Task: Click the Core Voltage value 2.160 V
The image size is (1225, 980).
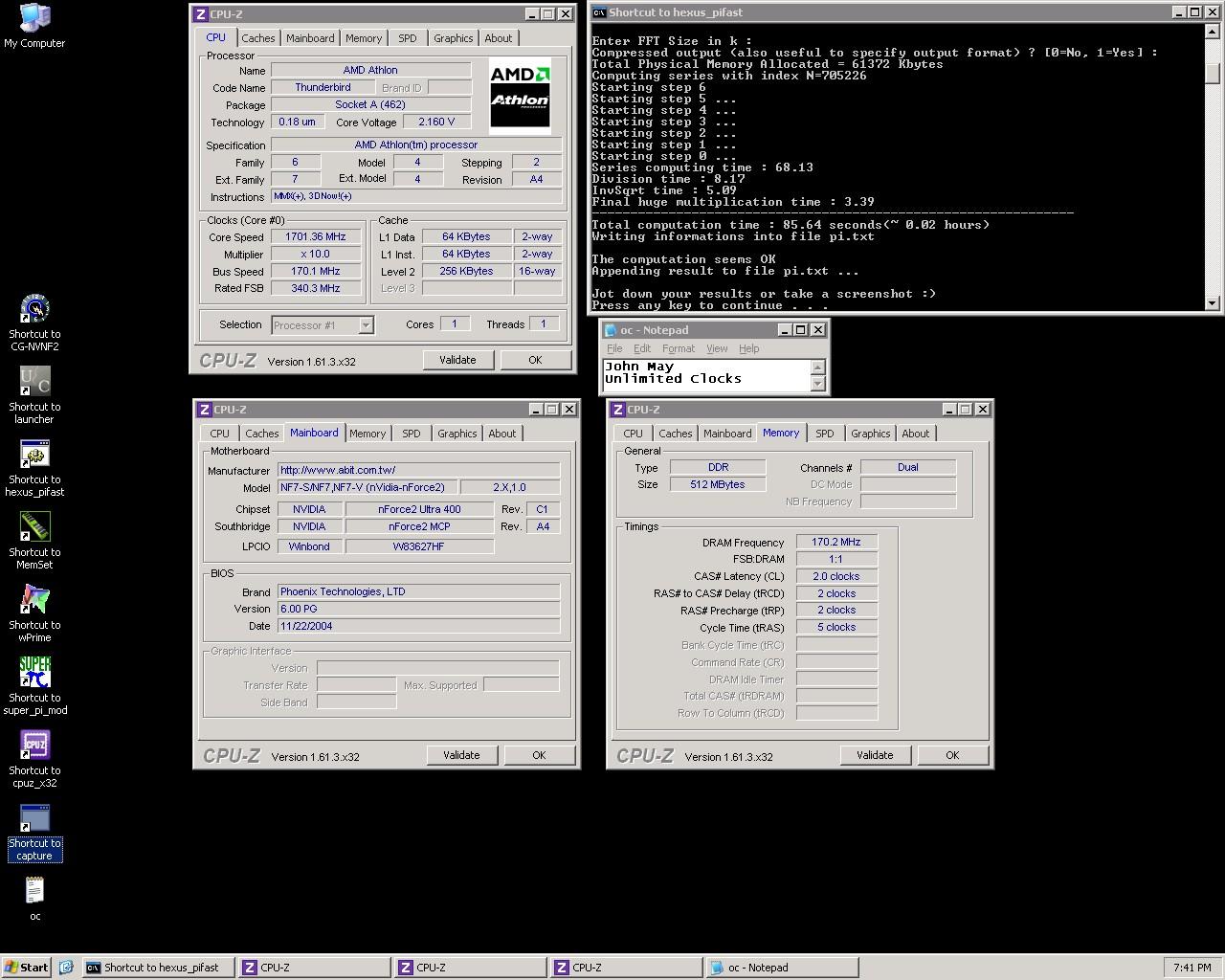Action: click(437, 122)
